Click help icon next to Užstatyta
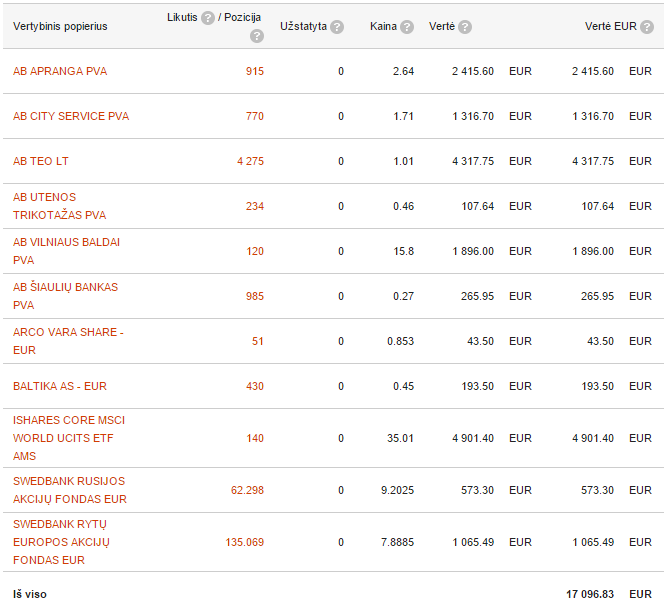This screenshot has height=608, width=664. [337, 27]
